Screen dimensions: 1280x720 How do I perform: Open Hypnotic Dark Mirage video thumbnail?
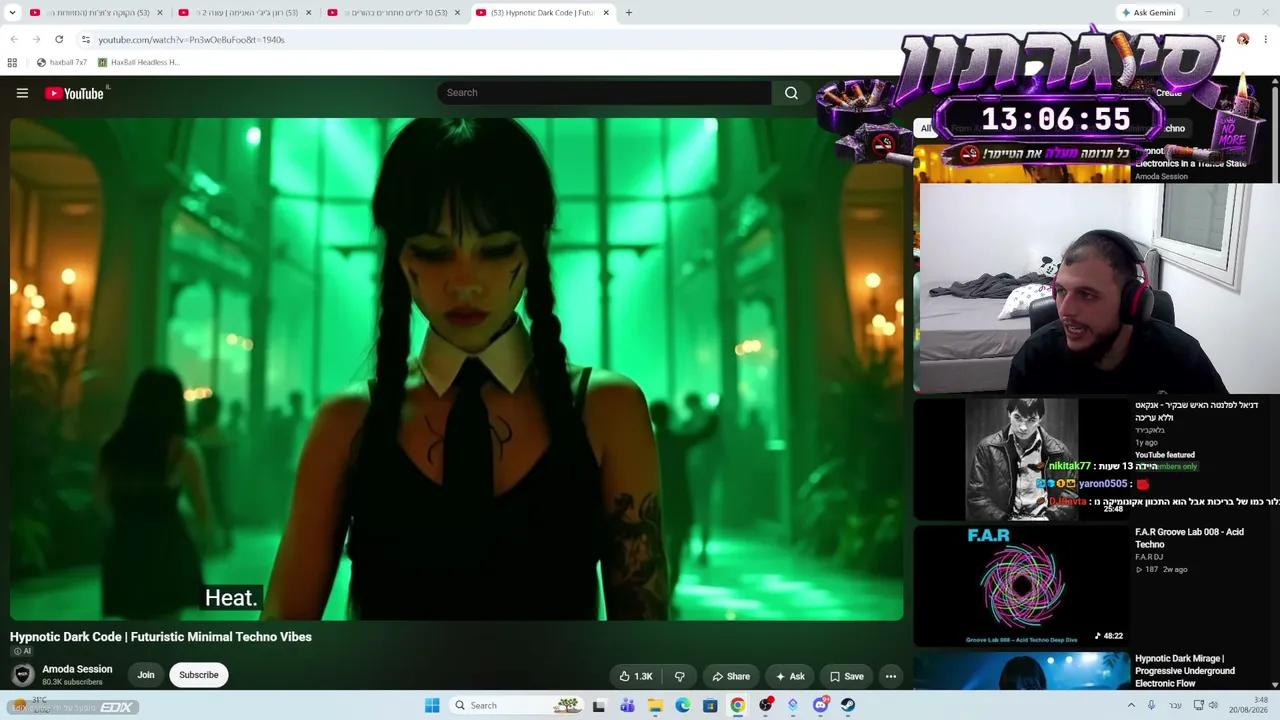click(1021, 671)
